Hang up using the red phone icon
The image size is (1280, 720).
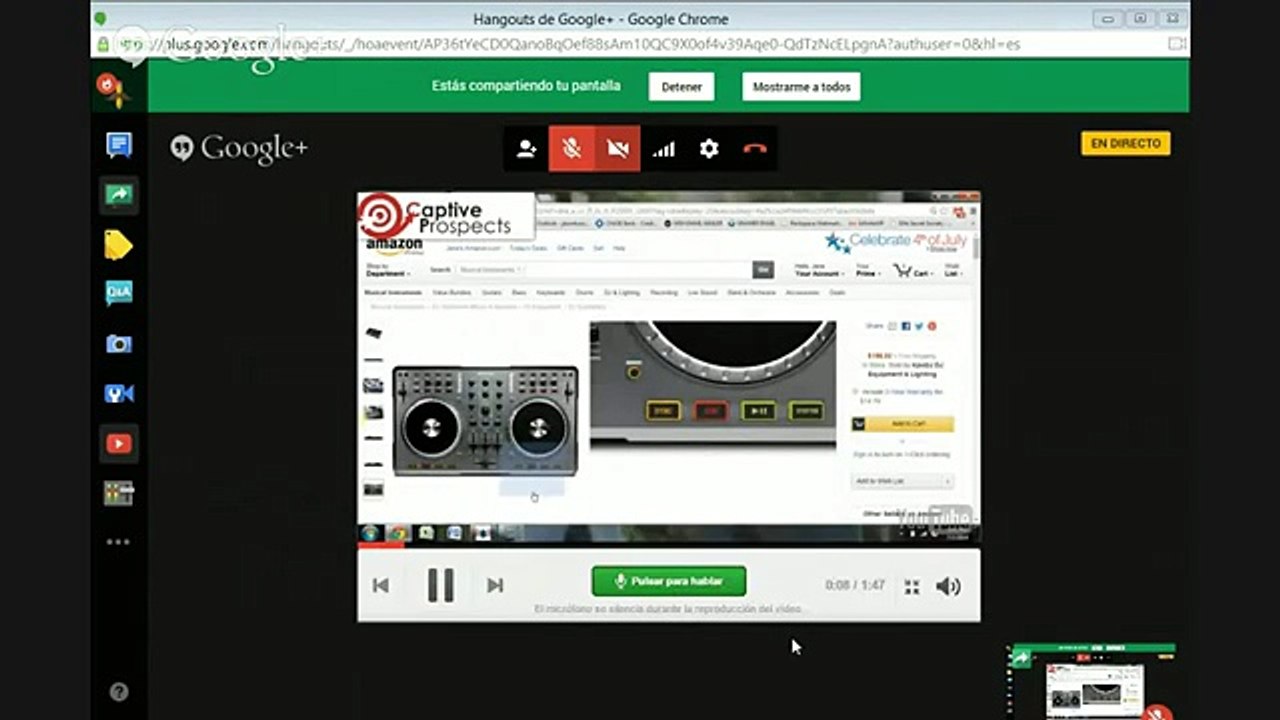coord(755,149)
